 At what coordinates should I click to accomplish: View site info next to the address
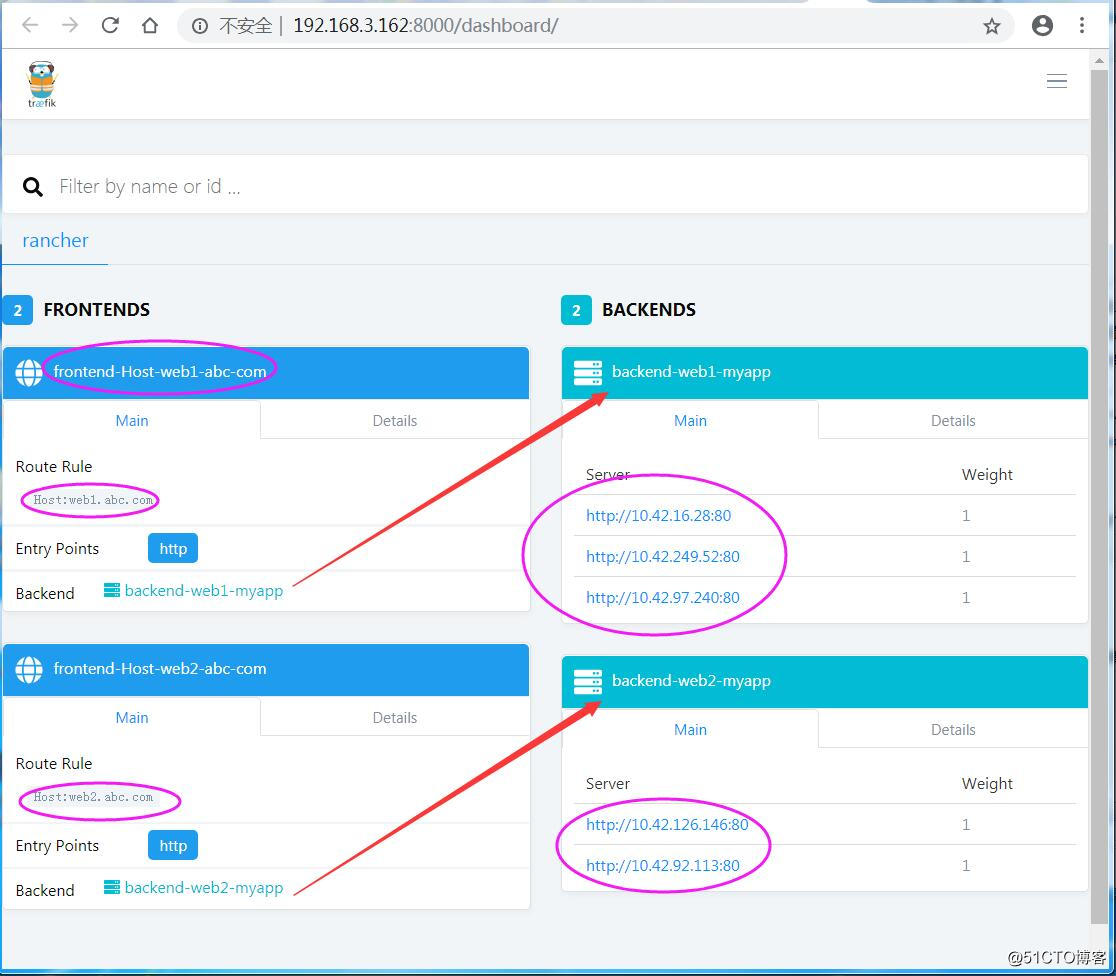click(200, 26)
